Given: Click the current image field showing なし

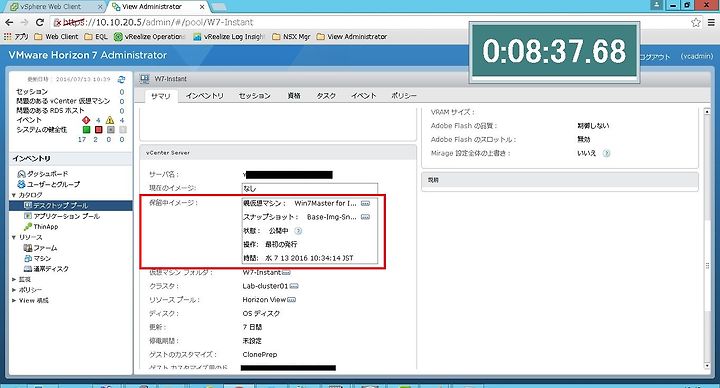Looking at the screenshot, I should coord(310,188).
